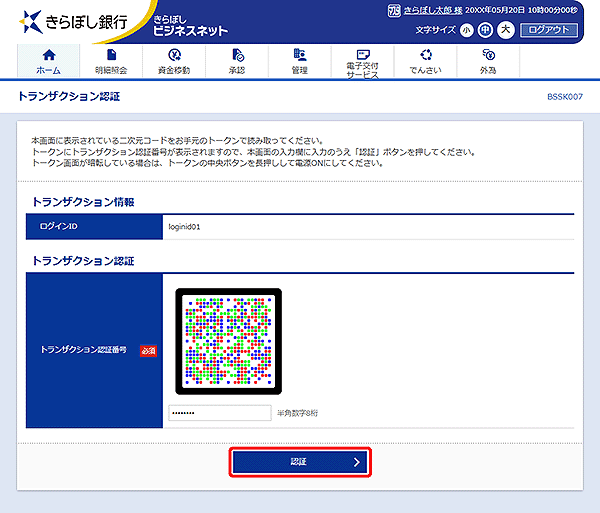The image size is (600, 513).
Task: Click the foreign exchange coin icon above 外為
Action: click(x=489, y=55)
